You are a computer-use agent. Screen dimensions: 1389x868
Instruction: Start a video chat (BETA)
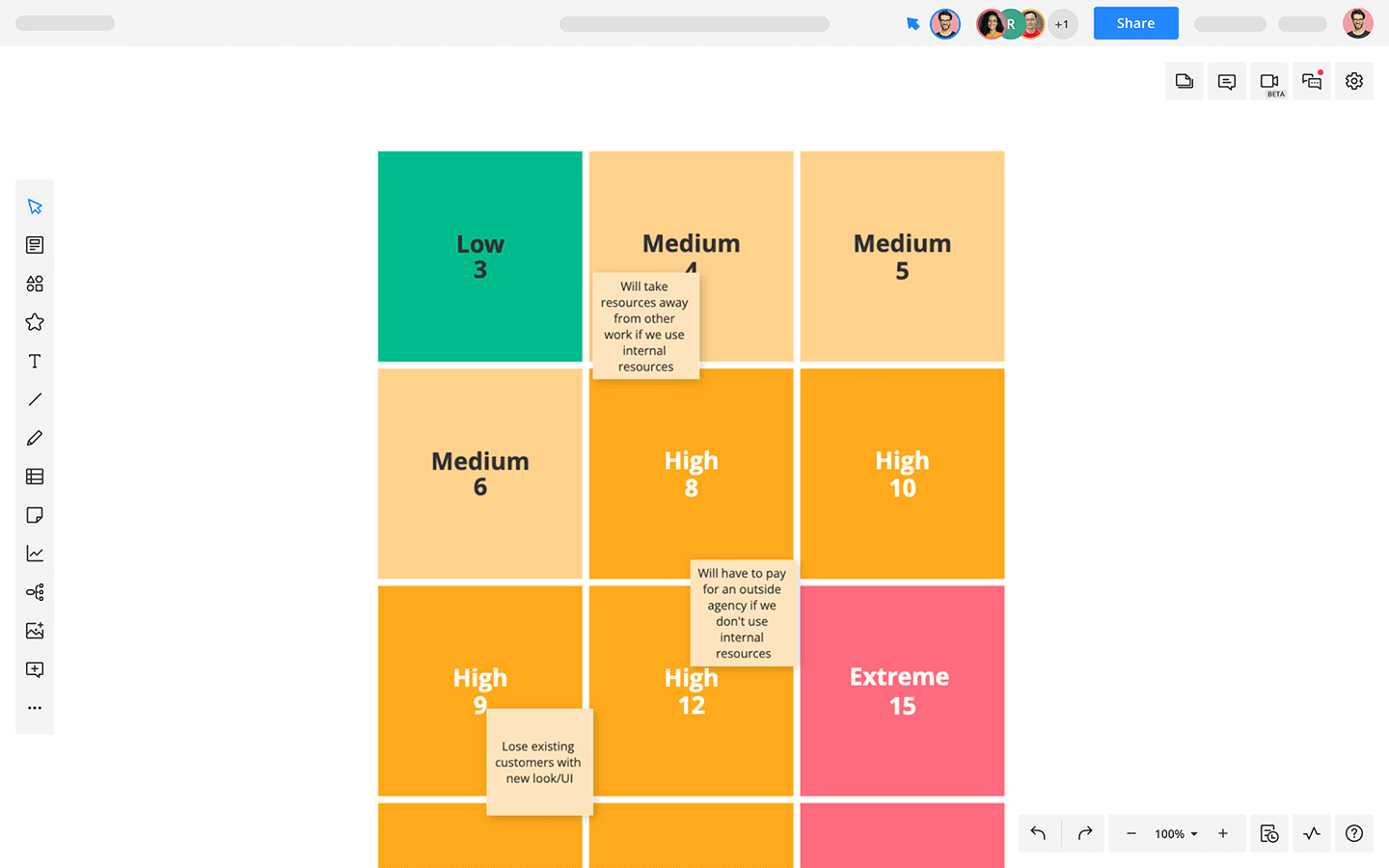(x=1269, y=81)
